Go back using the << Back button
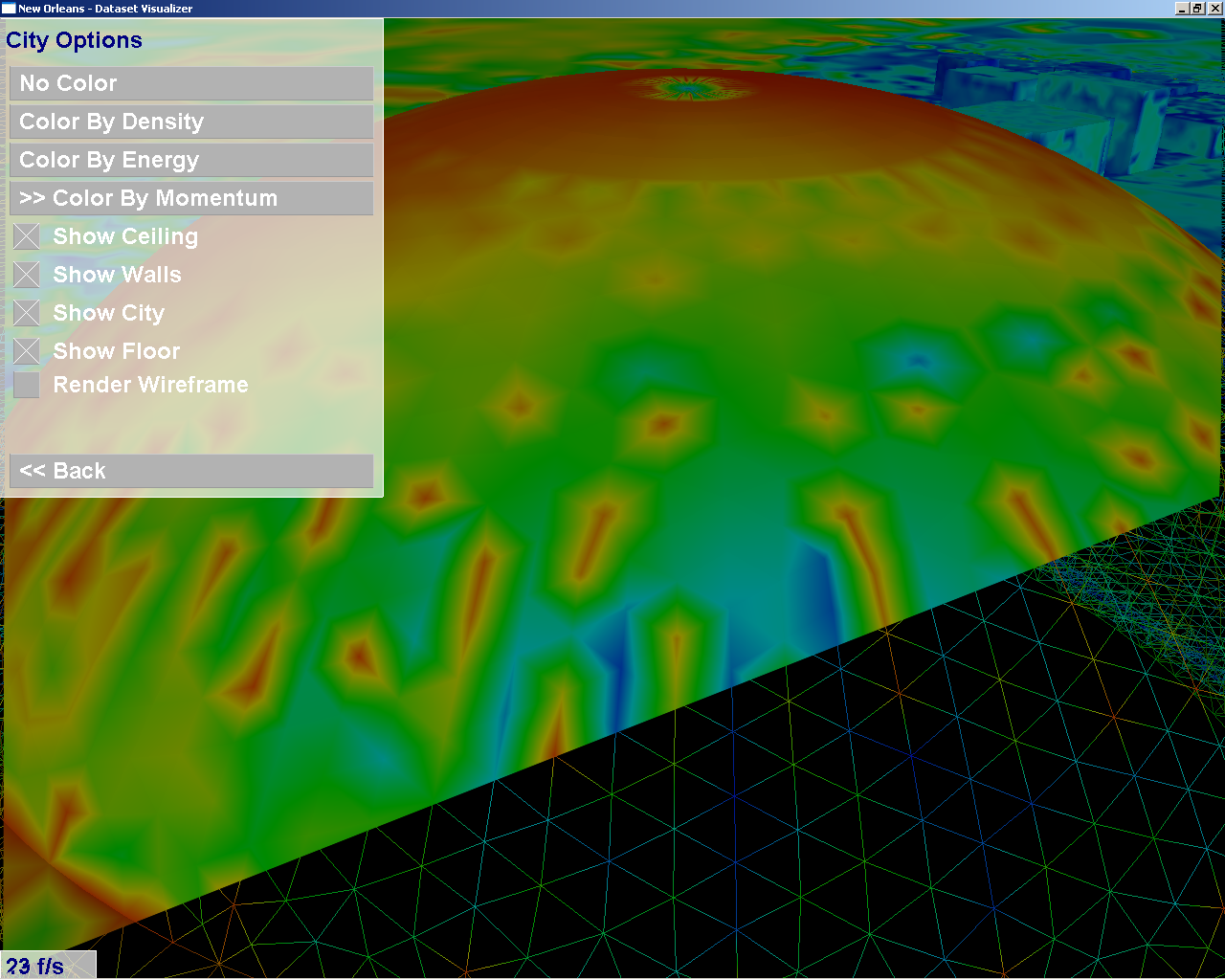 pyautogui.click(x=191, y=471)
